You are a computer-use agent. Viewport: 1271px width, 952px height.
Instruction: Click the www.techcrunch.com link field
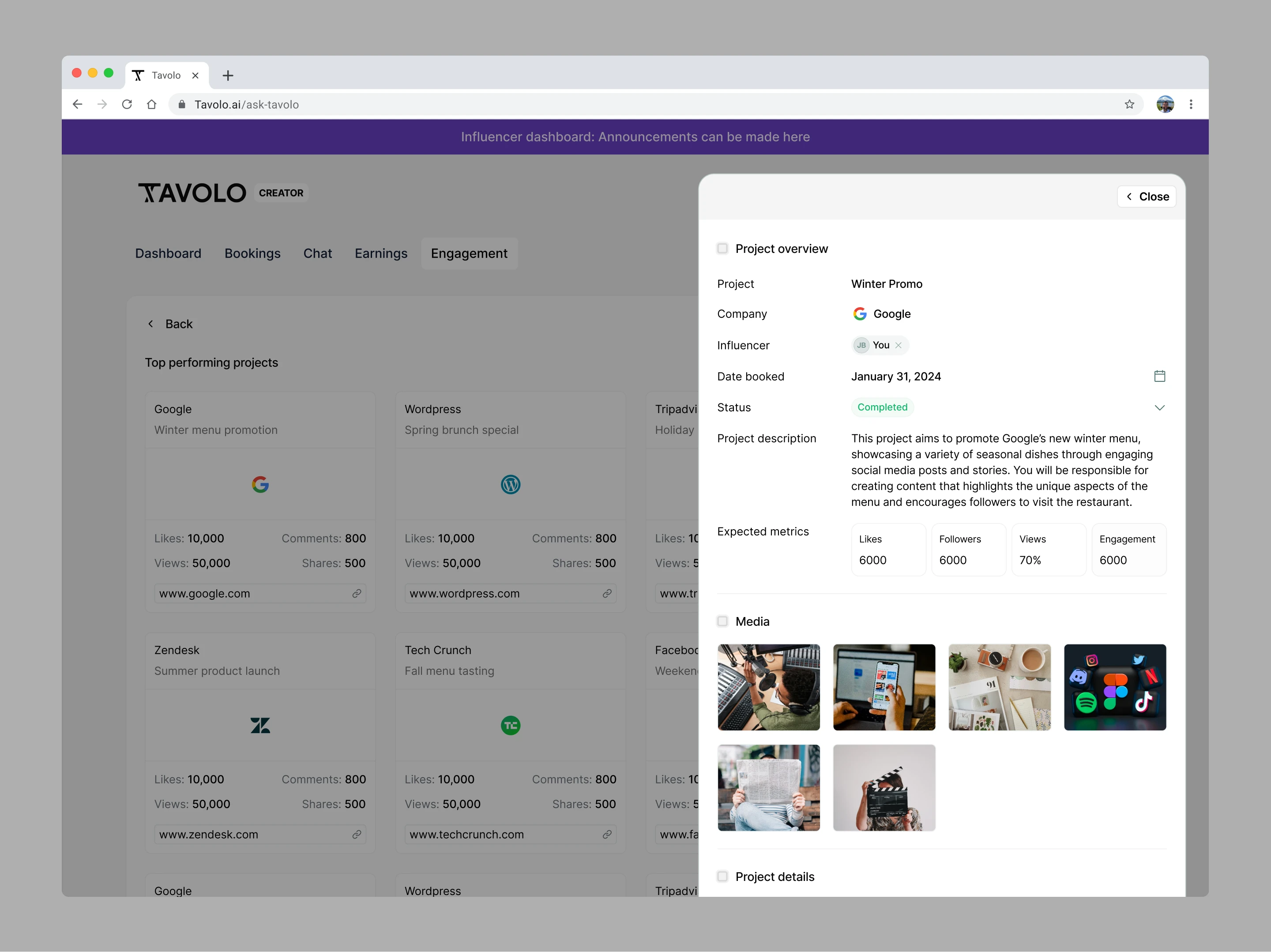tap(510, 834)
